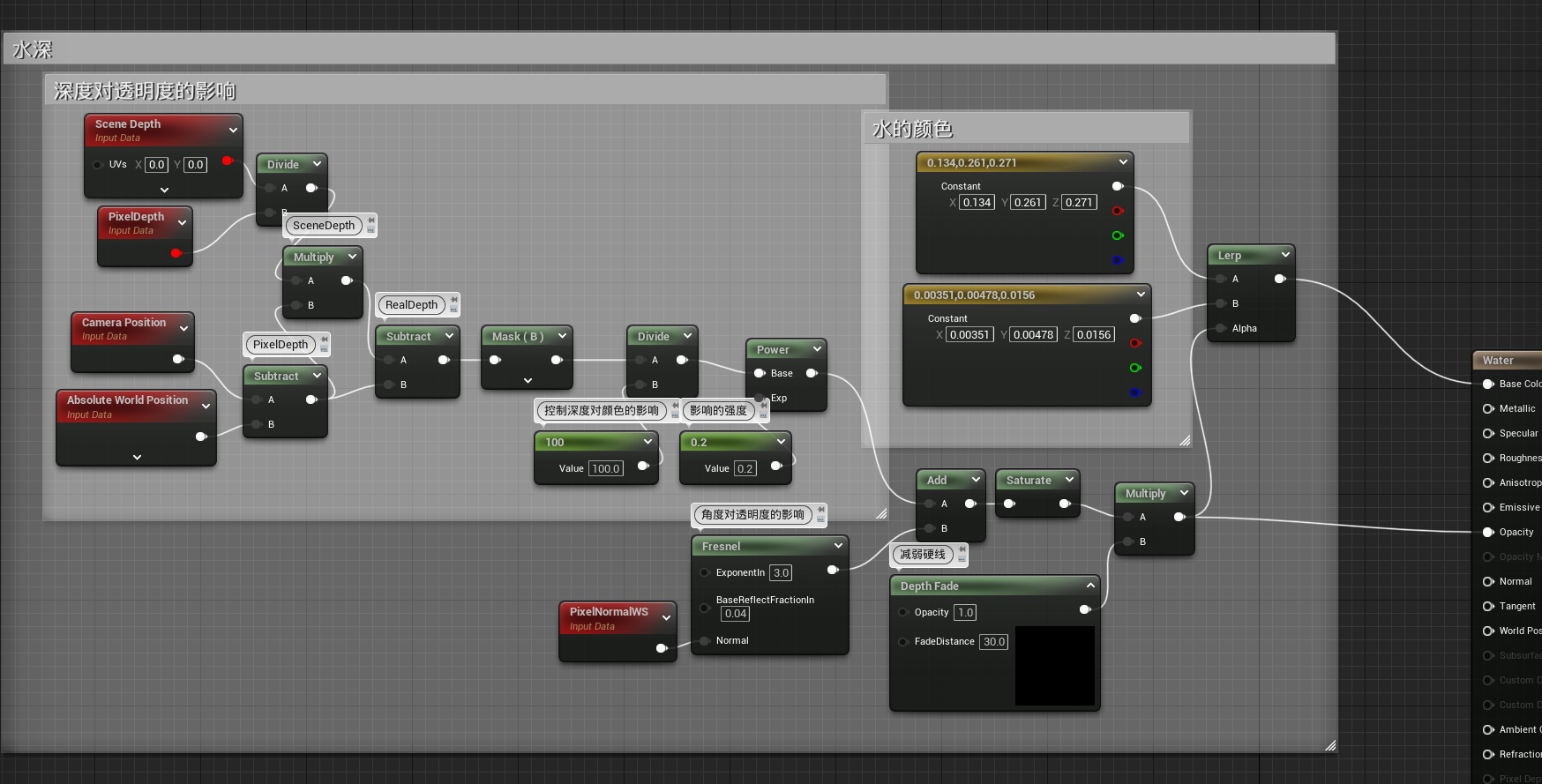This screenshot has width=1542, height=784.
Task: Edit Depth Fade Opacity value field
Action: 965,612
